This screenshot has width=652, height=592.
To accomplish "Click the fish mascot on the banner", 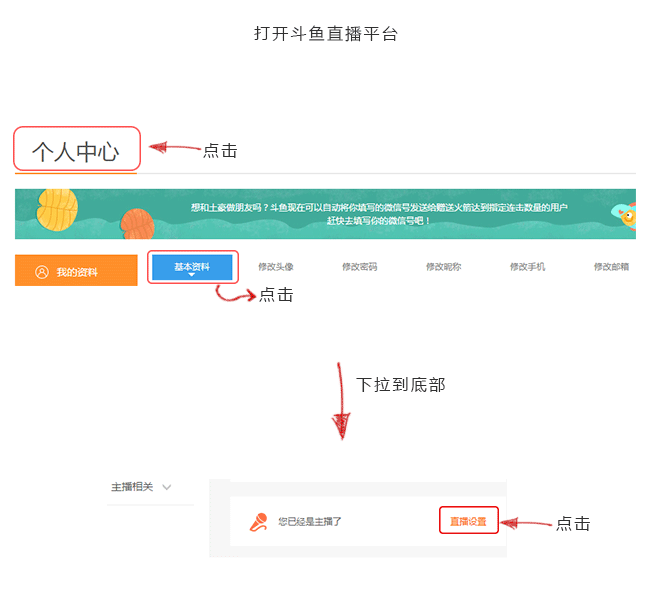I will 625,215.
